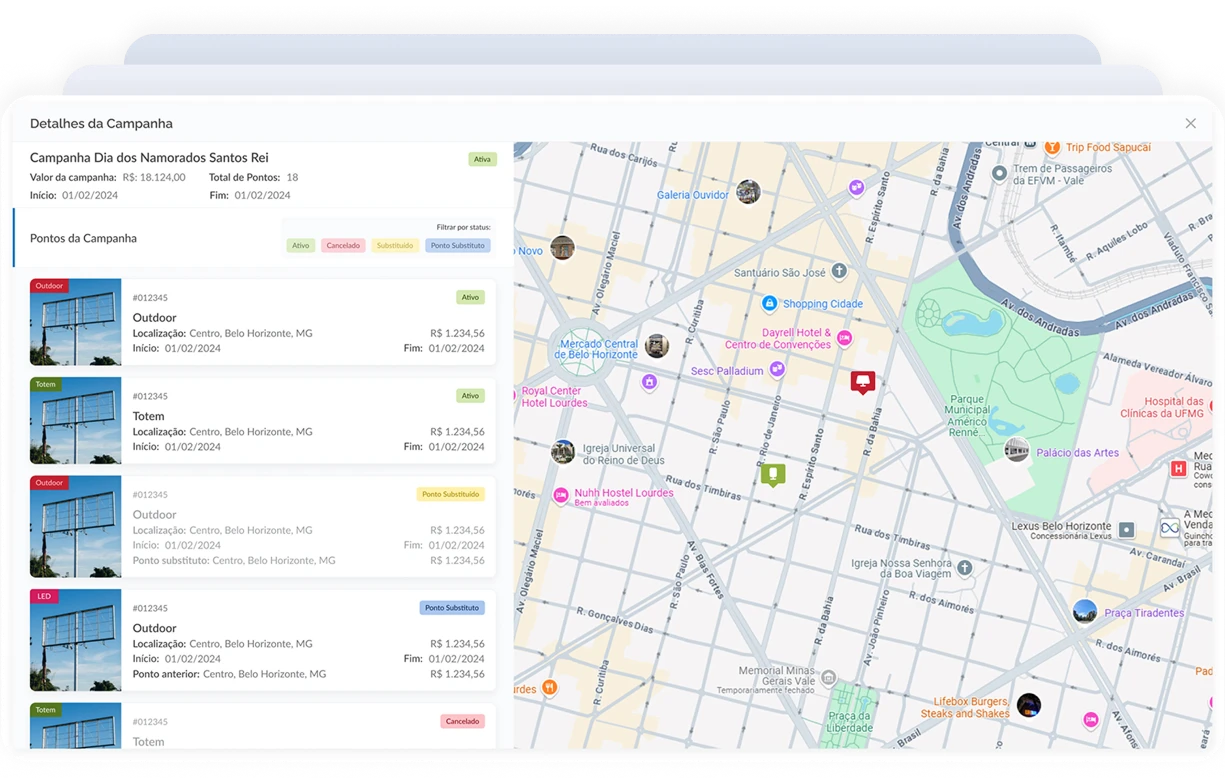Click Trem de Passageiros station pin

tap(999, 173)
